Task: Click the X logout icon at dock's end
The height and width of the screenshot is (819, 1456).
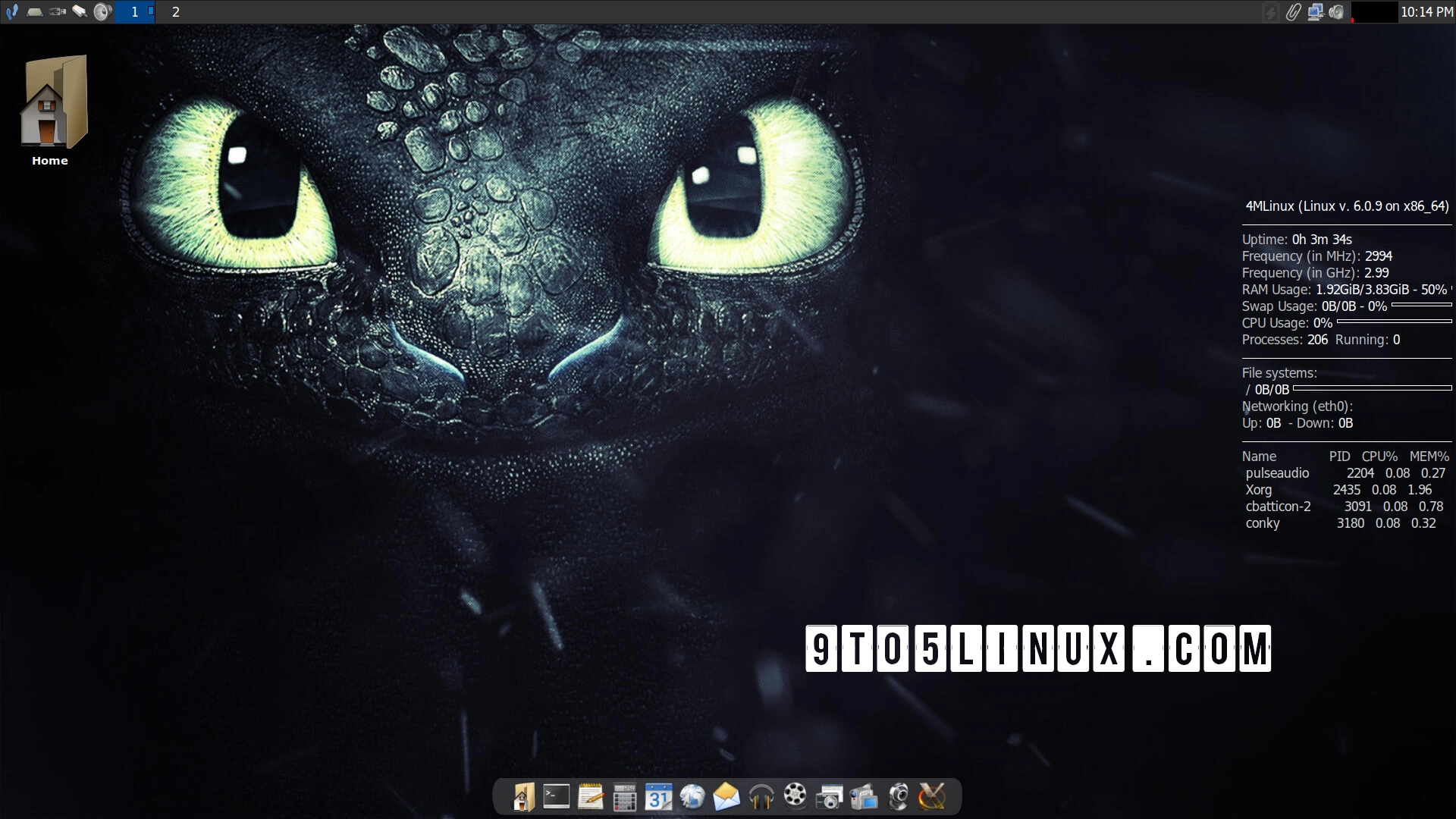Action: 932,797
